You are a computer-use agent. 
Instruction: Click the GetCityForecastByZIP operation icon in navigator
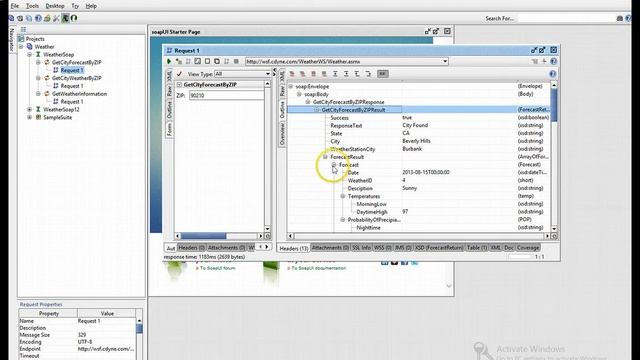(47, 62)
